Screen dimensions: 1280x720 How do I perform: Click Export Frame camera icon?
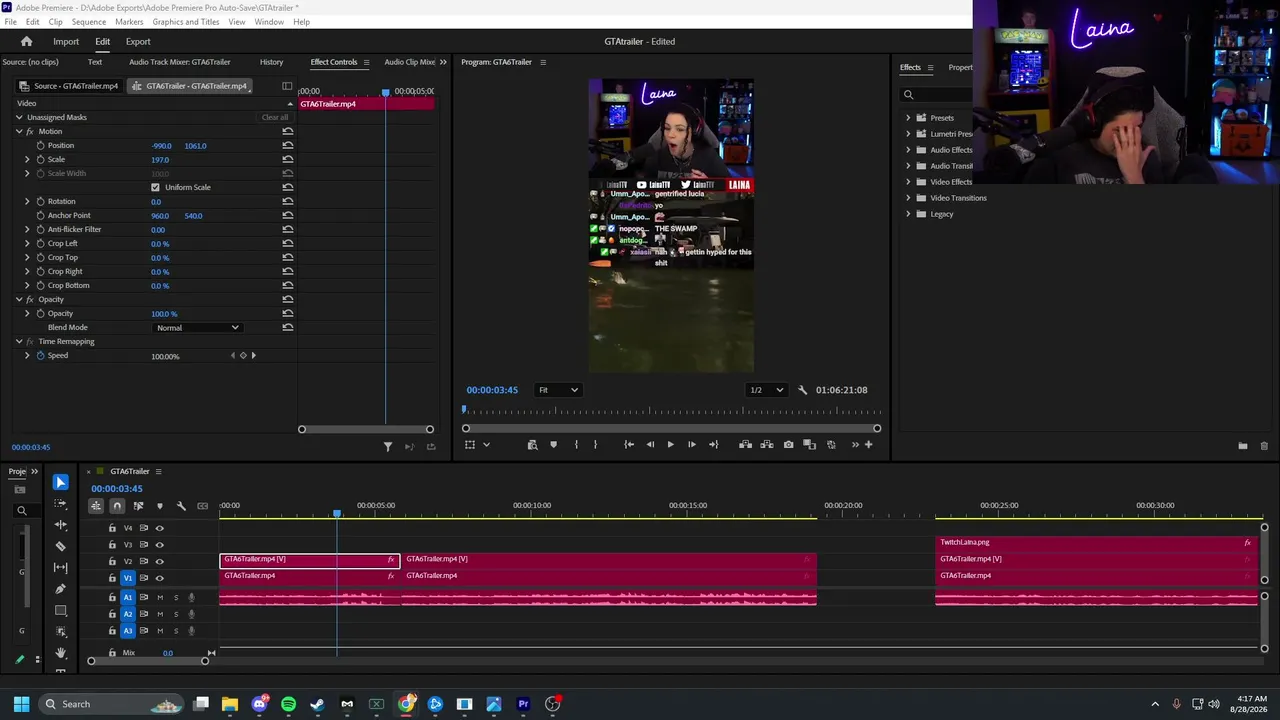coord(789,445)
